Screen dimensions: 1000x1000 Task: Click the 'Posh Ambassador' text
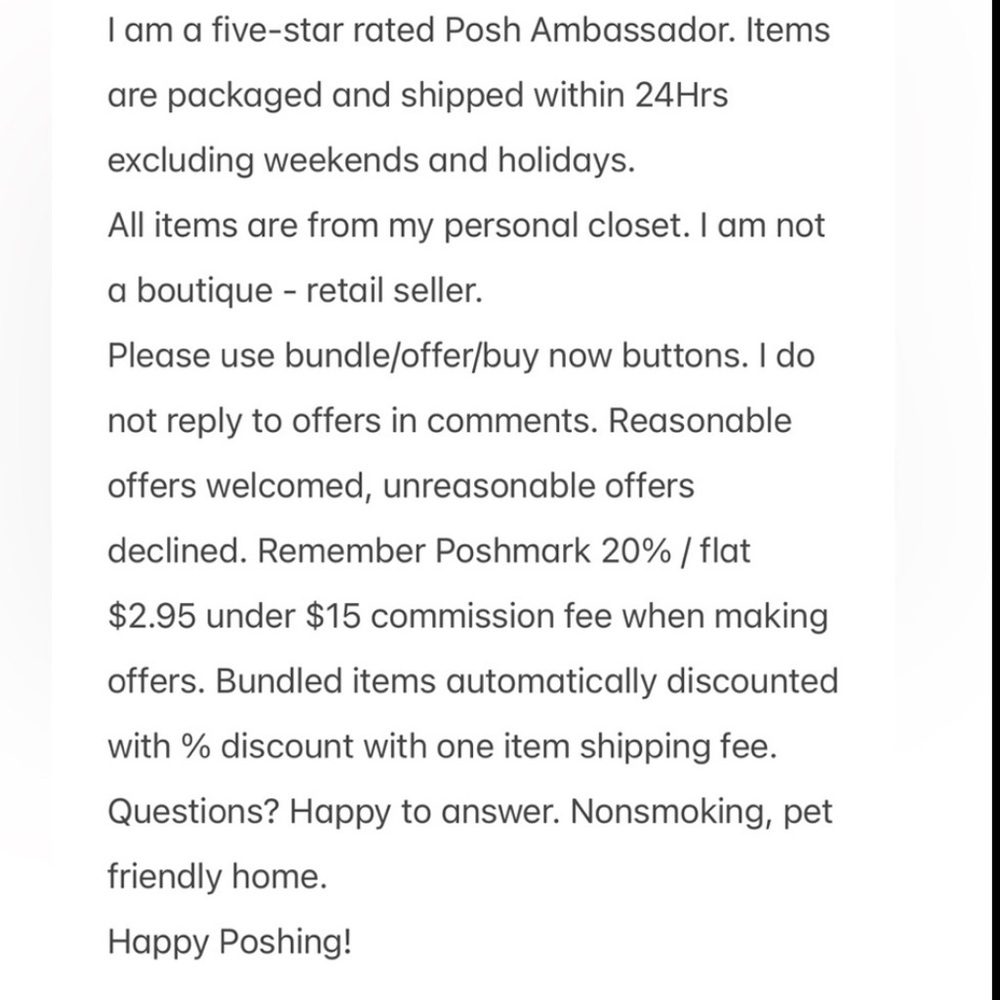click(589, 29)
